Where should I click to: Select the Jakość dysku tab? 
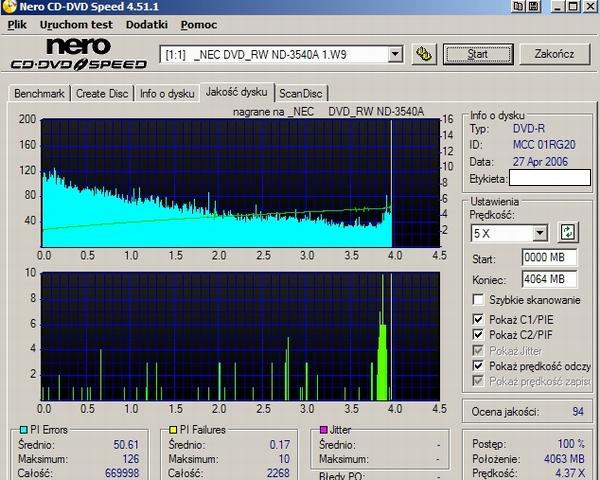point(236,92)
